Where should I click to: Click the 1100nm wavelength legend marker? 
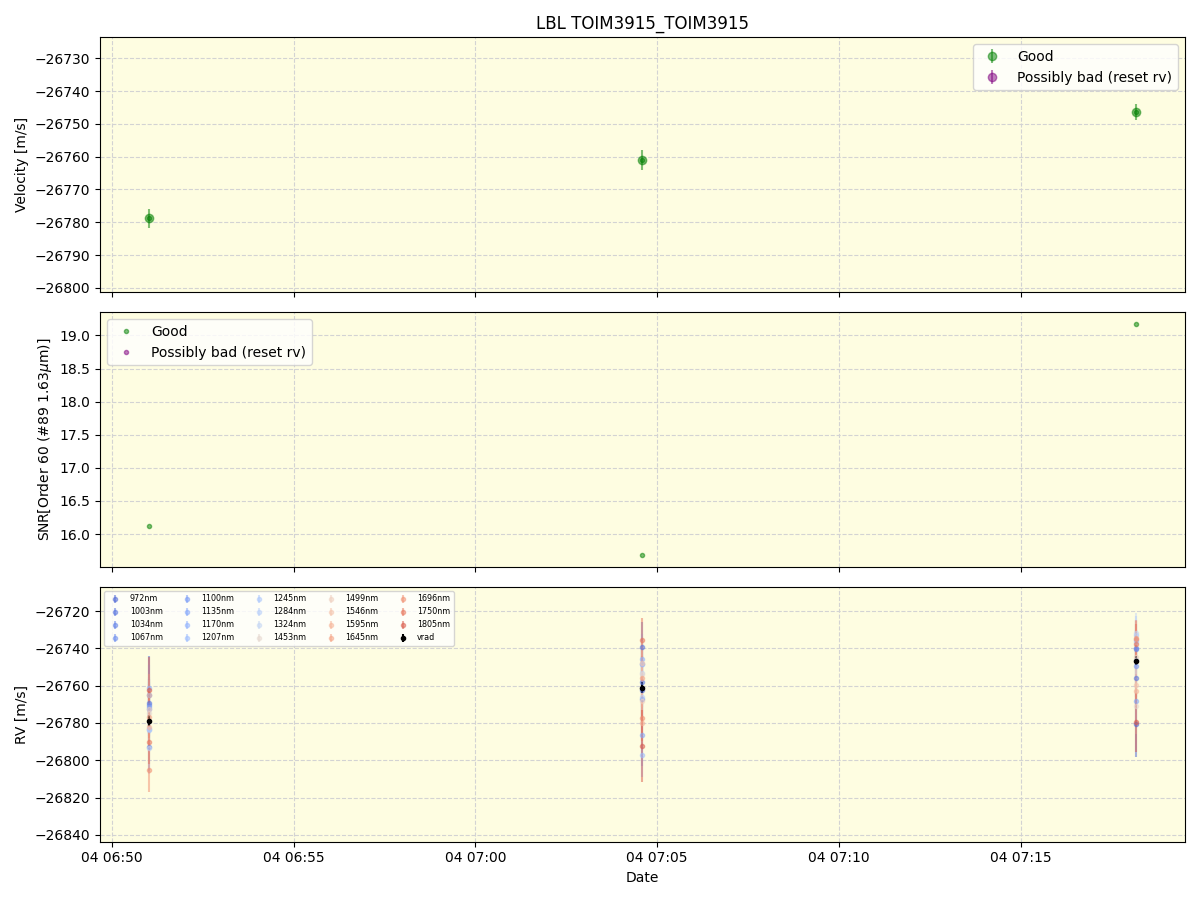pyautogui.click(x=187, y=598)
